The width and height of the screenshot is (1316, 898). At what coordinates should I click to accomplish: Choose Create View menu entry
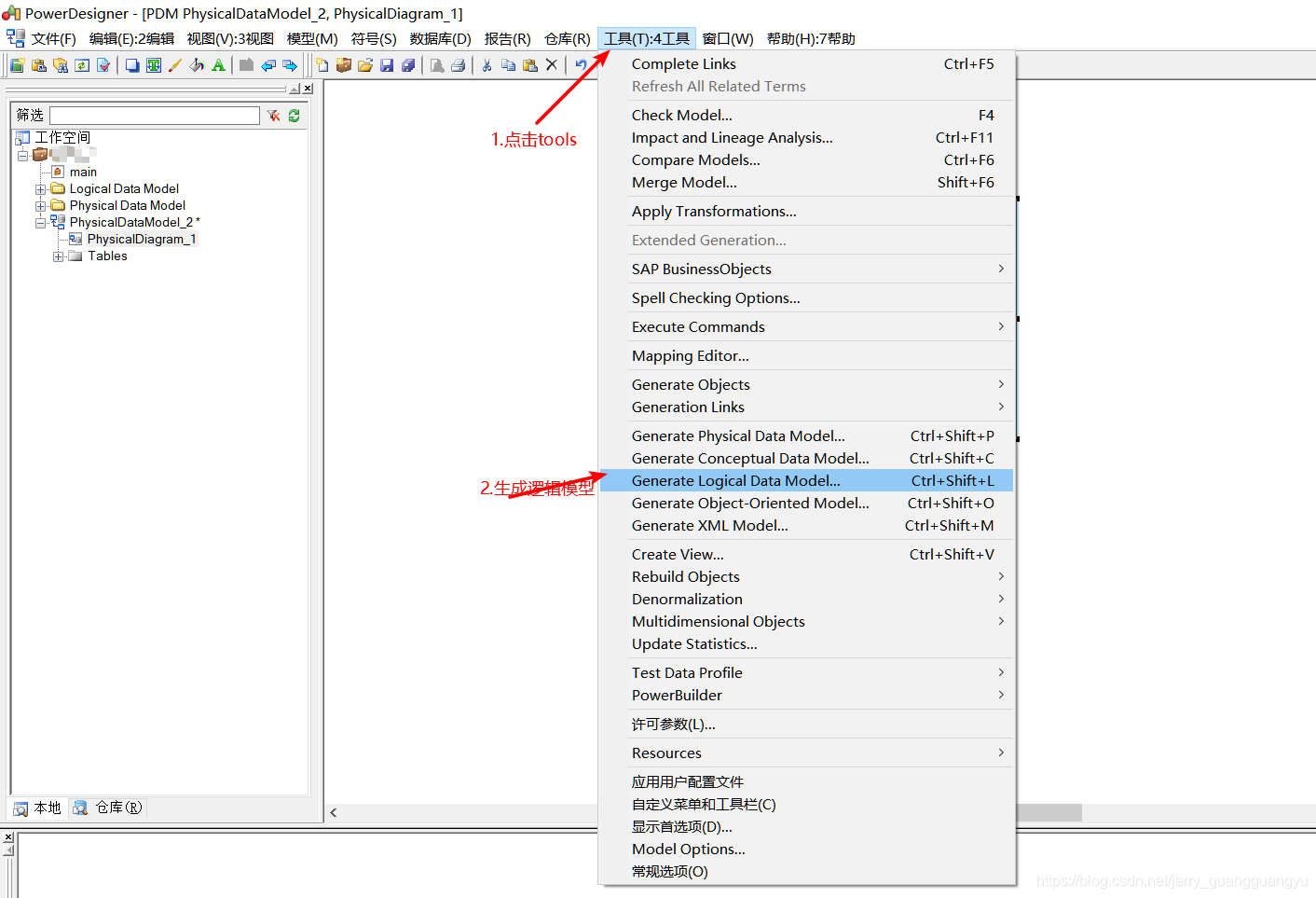coord(806,554)
